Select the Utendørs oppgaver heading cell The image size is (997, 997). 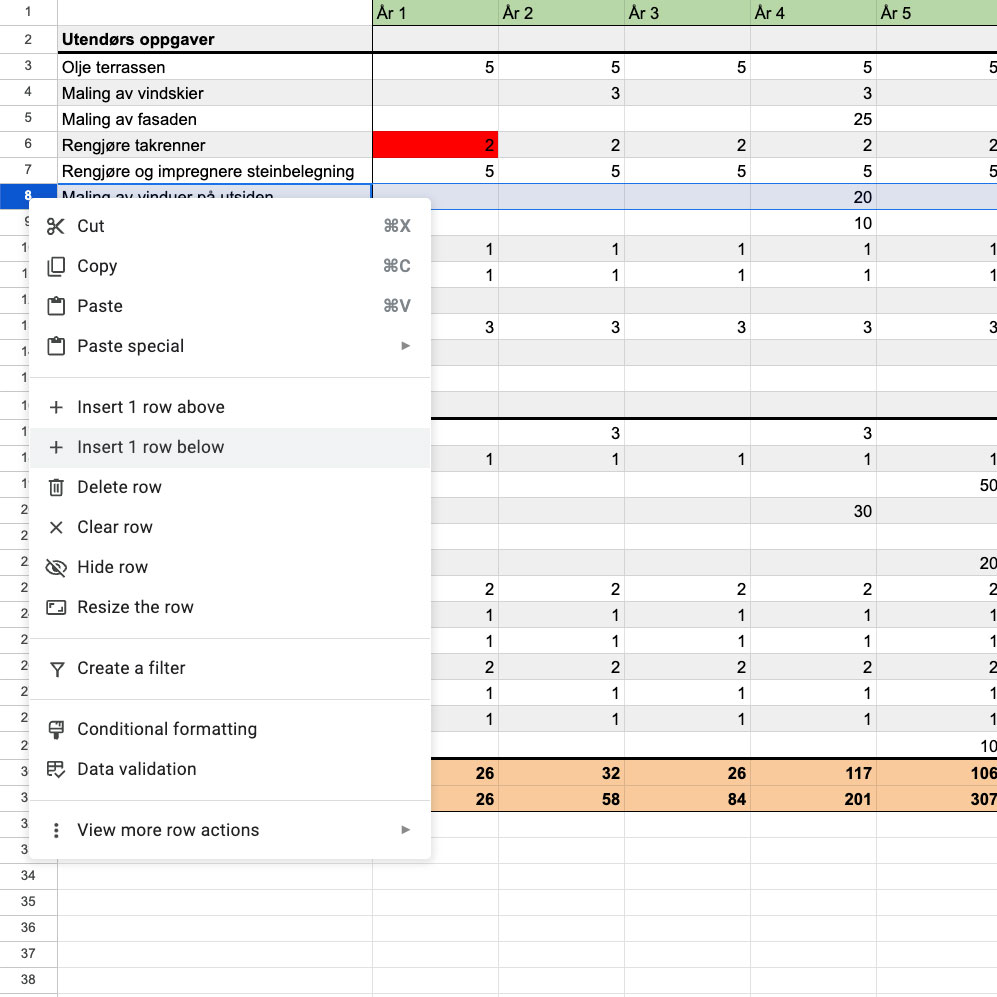coord(214,40)
